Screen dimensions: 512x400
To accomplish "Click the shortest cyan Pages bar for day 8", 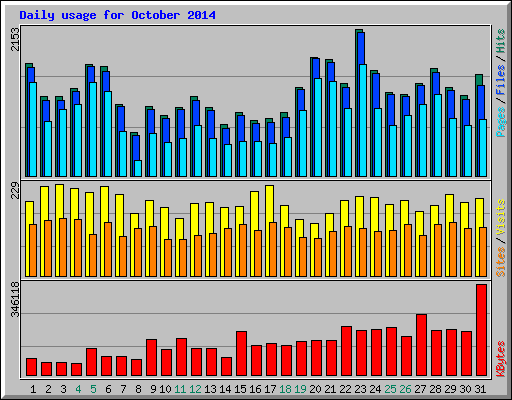I will click(x=138, y=168).
